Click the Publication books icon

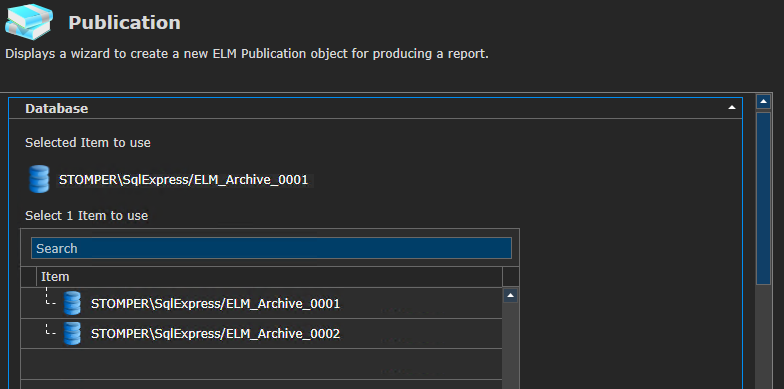tap(29, 22)
